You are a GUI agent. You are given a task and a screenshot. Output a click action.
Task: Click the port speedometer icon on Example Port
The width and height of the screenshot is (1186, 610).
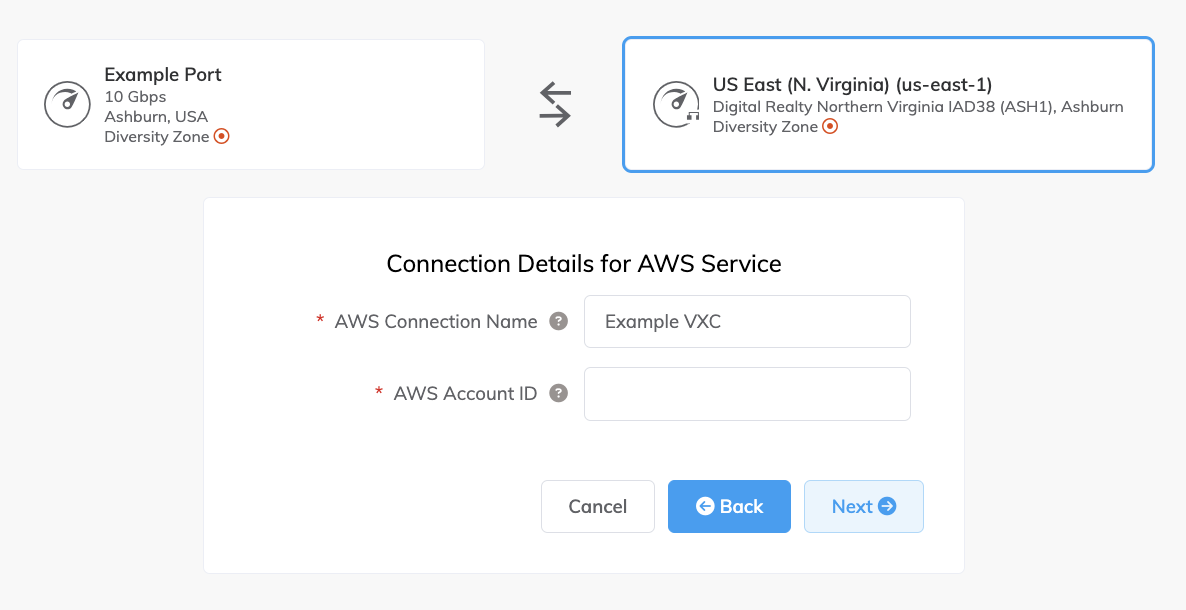67,104
